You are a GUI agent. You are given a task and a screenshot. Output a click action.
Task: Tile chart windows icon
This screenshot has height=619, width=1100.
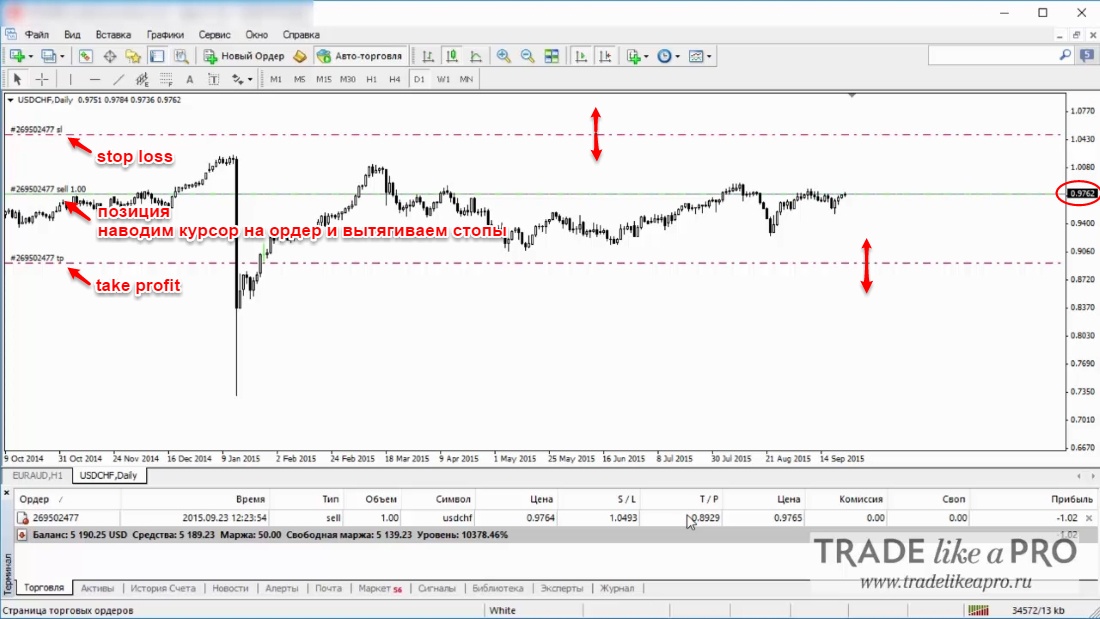(x=551, y=56)
